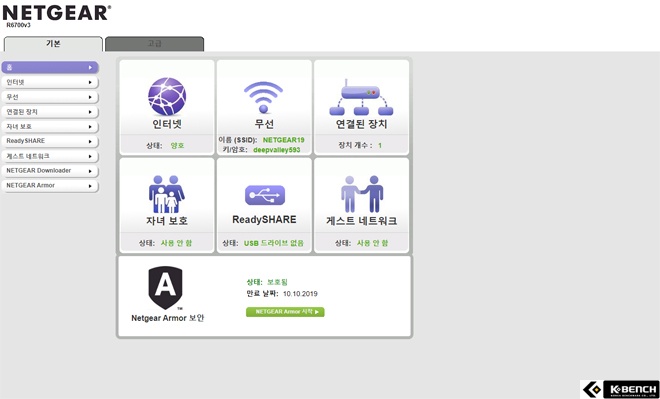Image resolution: width=660 pixels, height=399 pixels.
Task: Click the USB 드라이브 없음 status text
Action: click(274, 243)
